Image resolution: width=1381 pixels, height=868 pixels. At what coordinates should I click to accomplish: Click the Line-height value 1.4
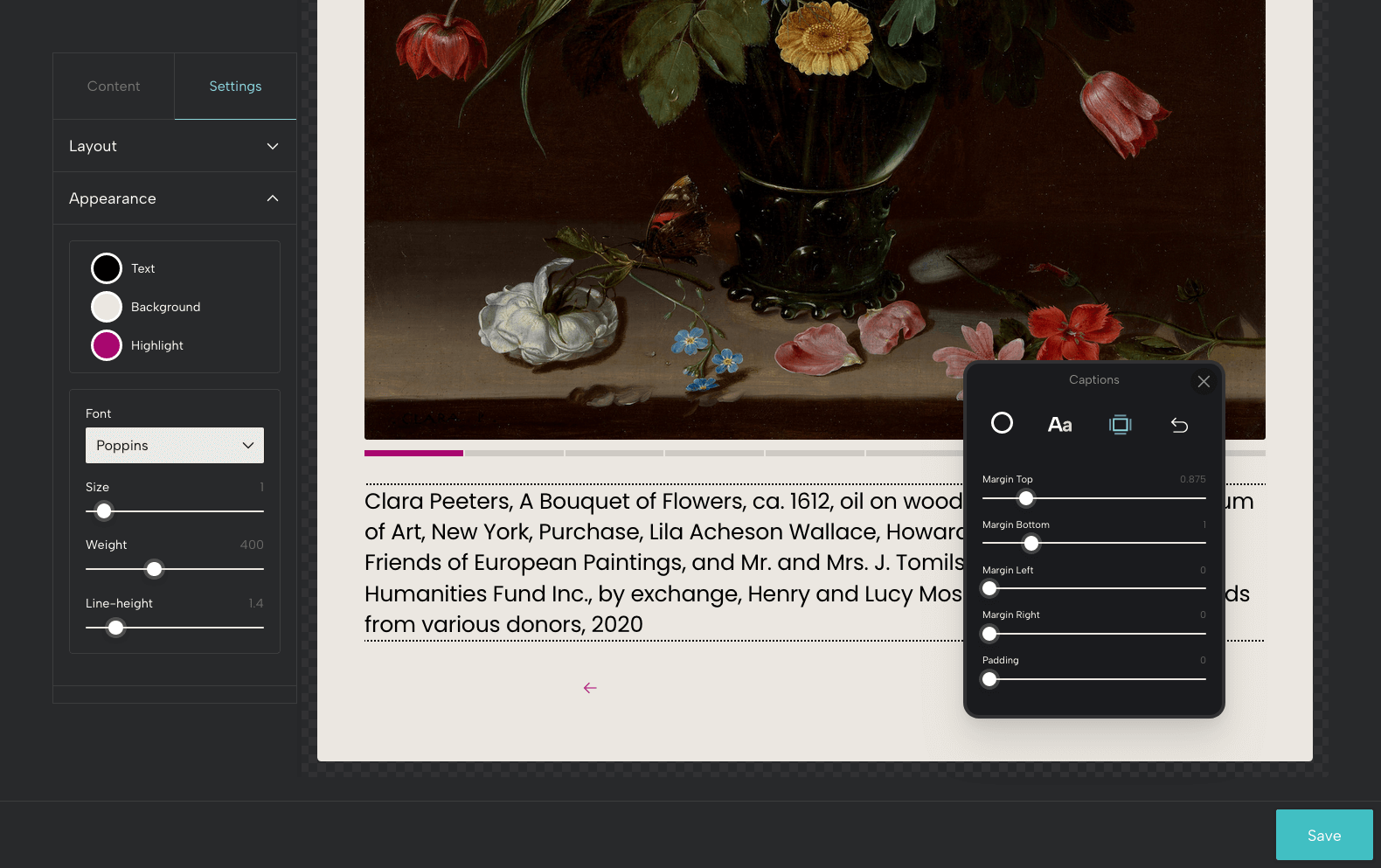click(x=256, y=603)
